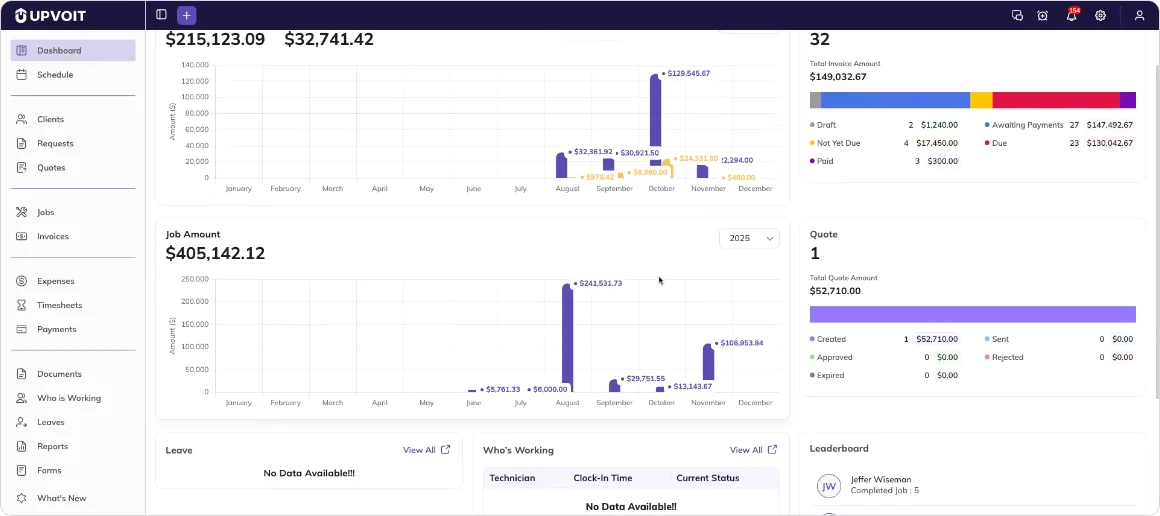This screenshot has width=1160, height=516.
Task: Click tall October bar in top chart
Action: click(655, 120)
